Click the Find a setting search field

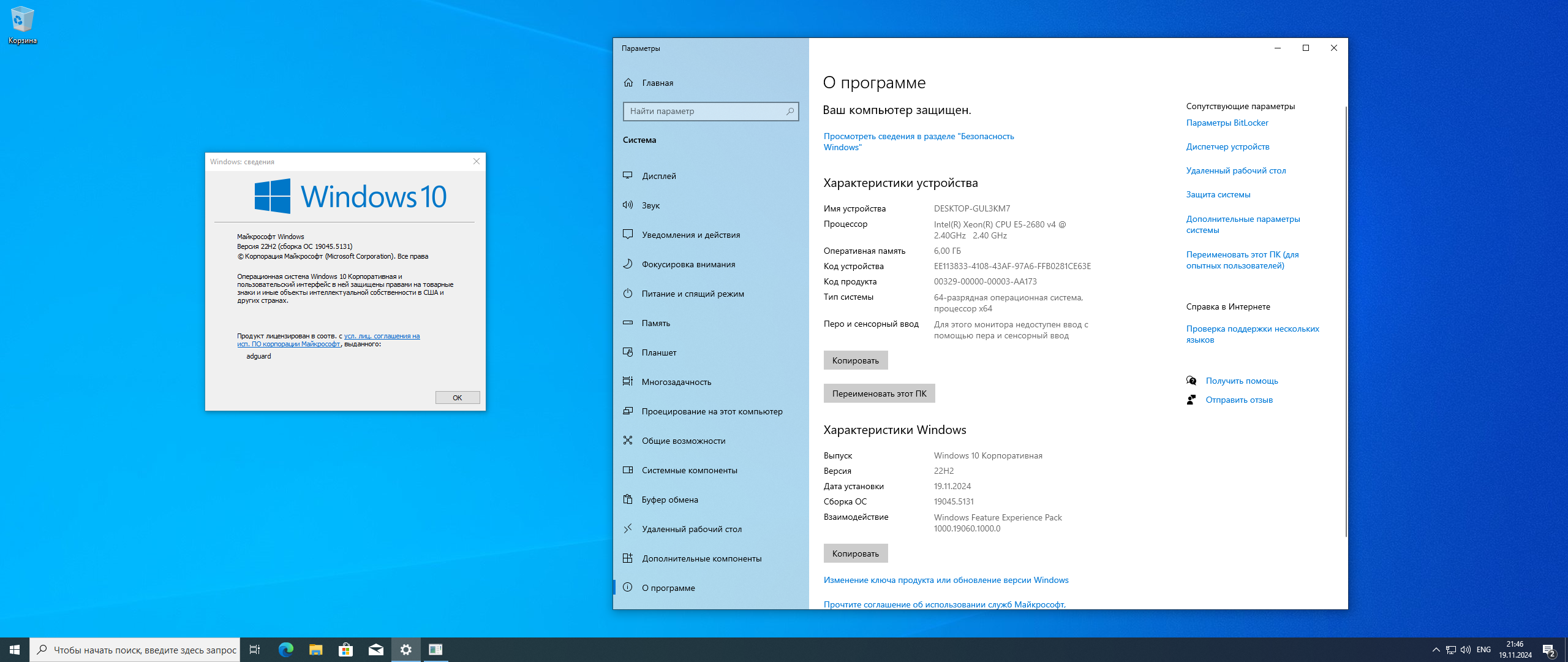704,111
